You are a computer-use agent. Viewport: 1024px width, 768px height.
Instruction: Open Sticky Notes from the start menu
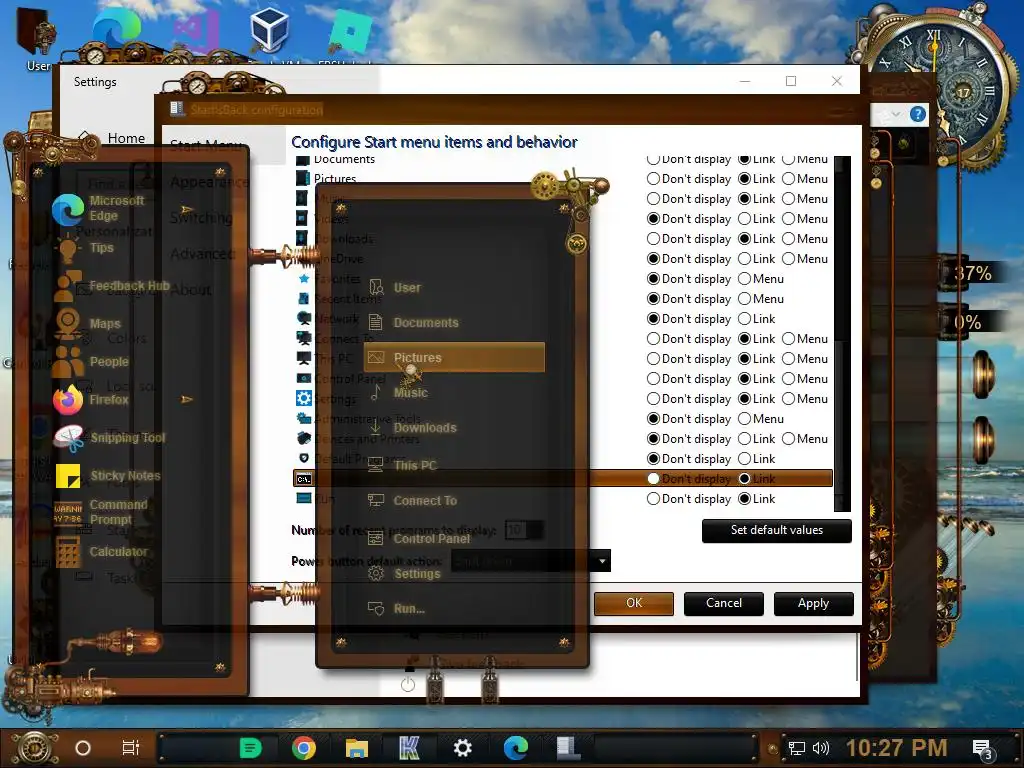tap(108, 475)
